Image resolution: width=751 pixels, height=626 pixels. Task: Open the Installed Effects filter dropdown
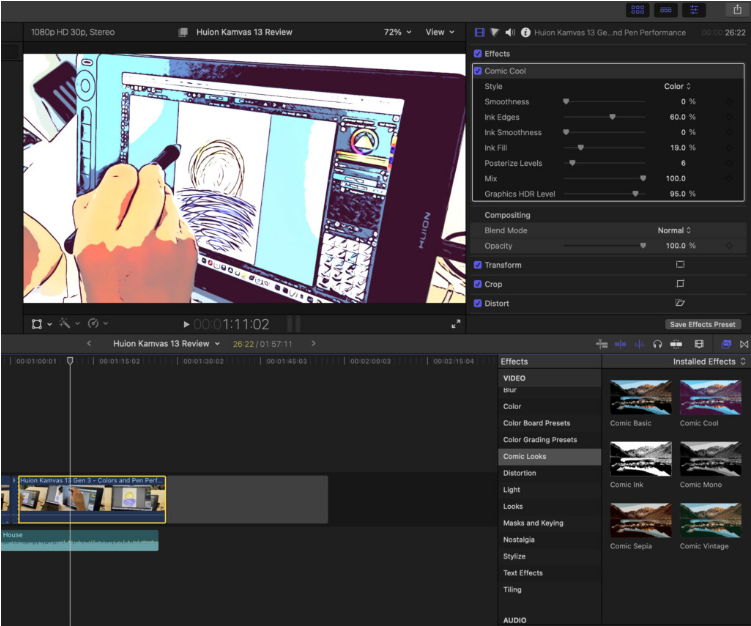point(709,362)
